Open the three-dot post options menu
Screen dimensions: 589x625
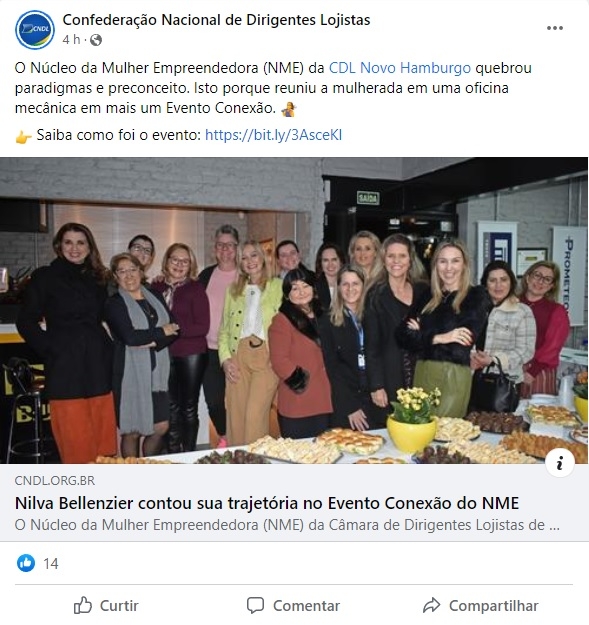[x=555, y=28]
